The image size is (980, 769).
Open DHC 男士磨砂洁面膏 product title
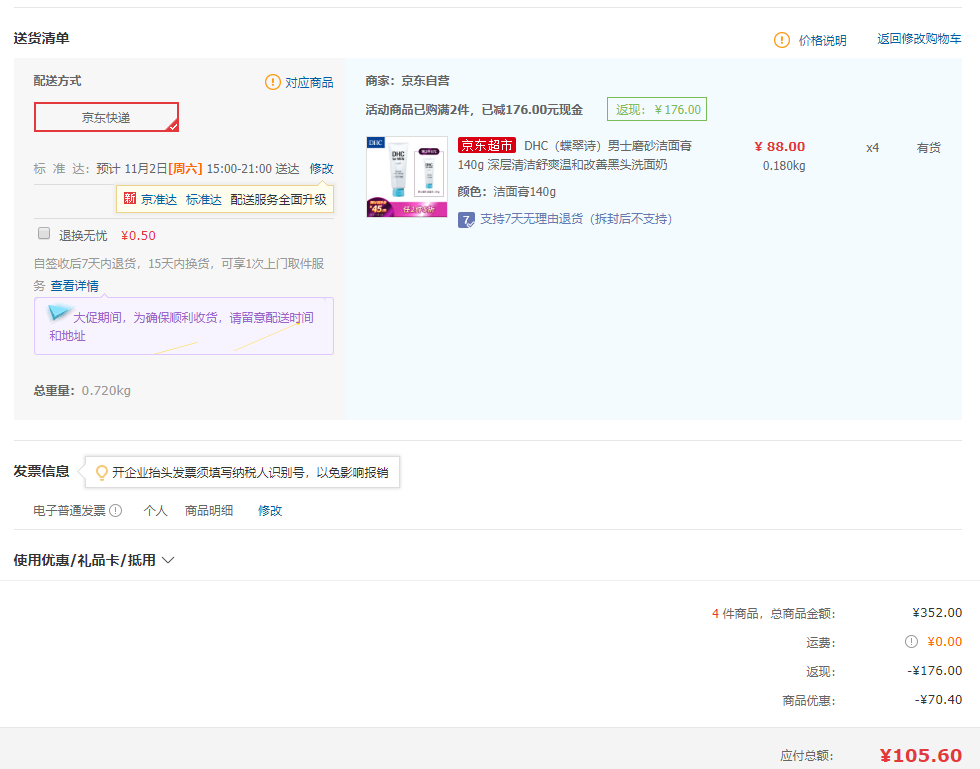tap(574, 155)
